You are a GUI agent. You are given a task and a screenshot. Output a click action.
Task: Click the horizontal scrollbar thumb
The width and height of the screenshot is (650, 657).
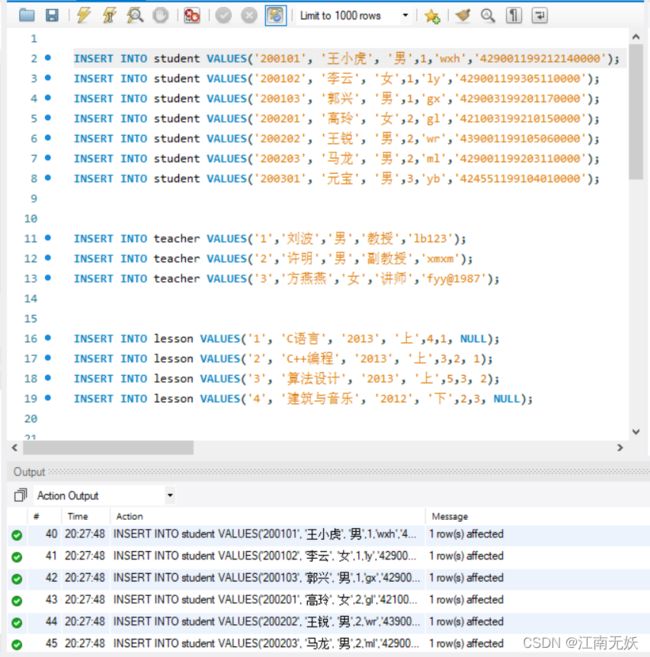click(x=108, y=447)
